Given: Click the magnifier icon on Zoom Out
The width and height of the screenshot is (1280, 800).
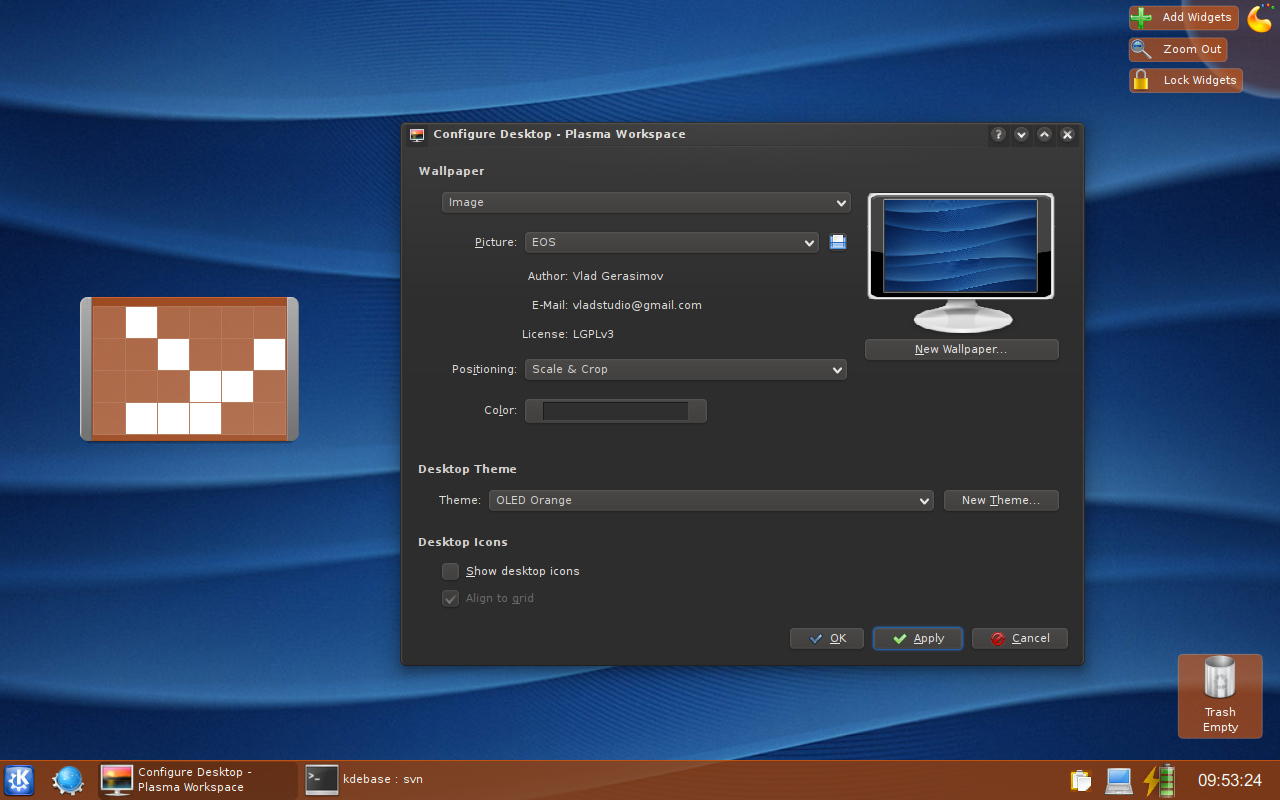Looking at the screenshot, I should pos(1141,49).
